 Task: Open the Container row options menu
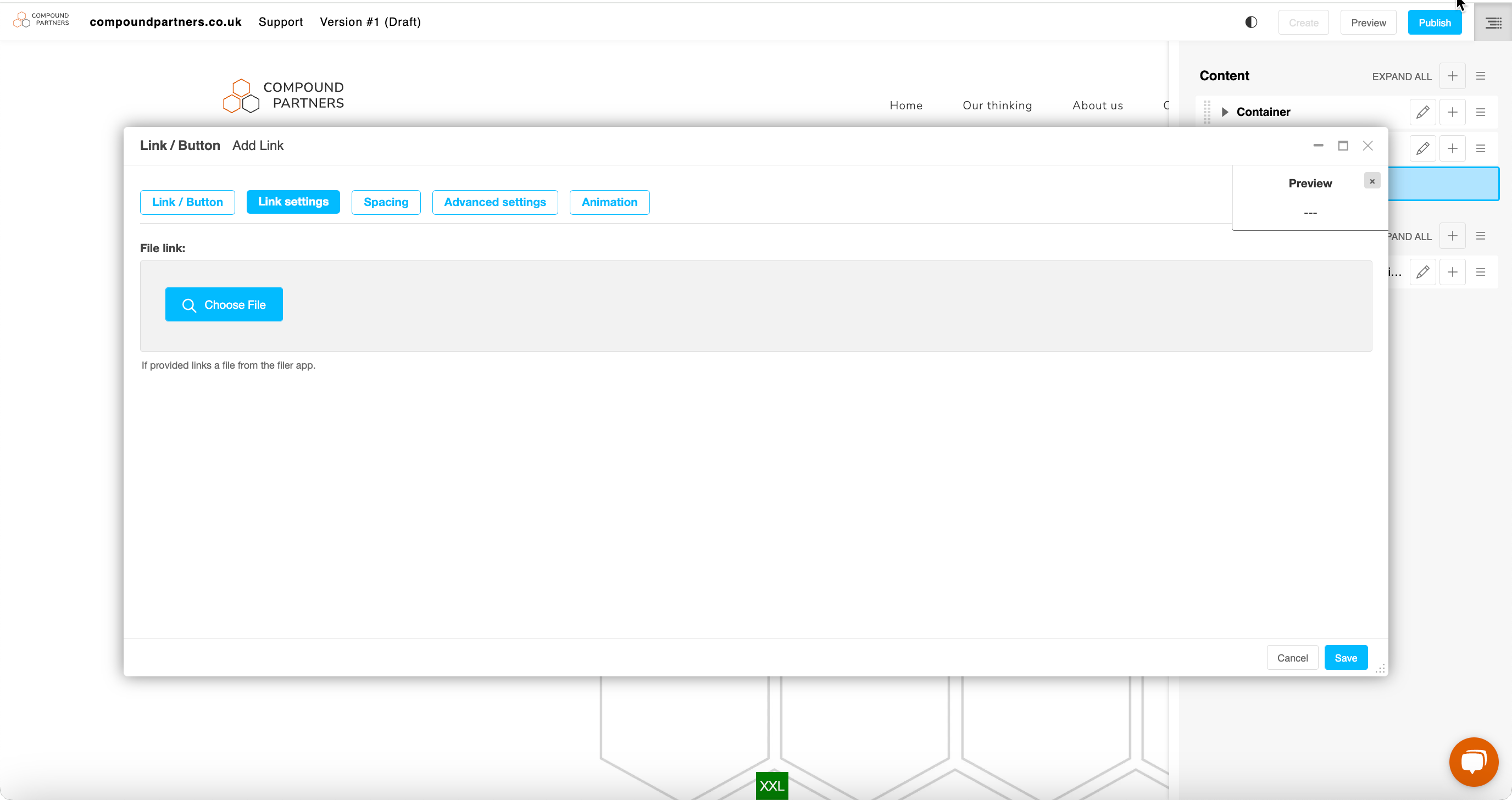(1480, 112)
